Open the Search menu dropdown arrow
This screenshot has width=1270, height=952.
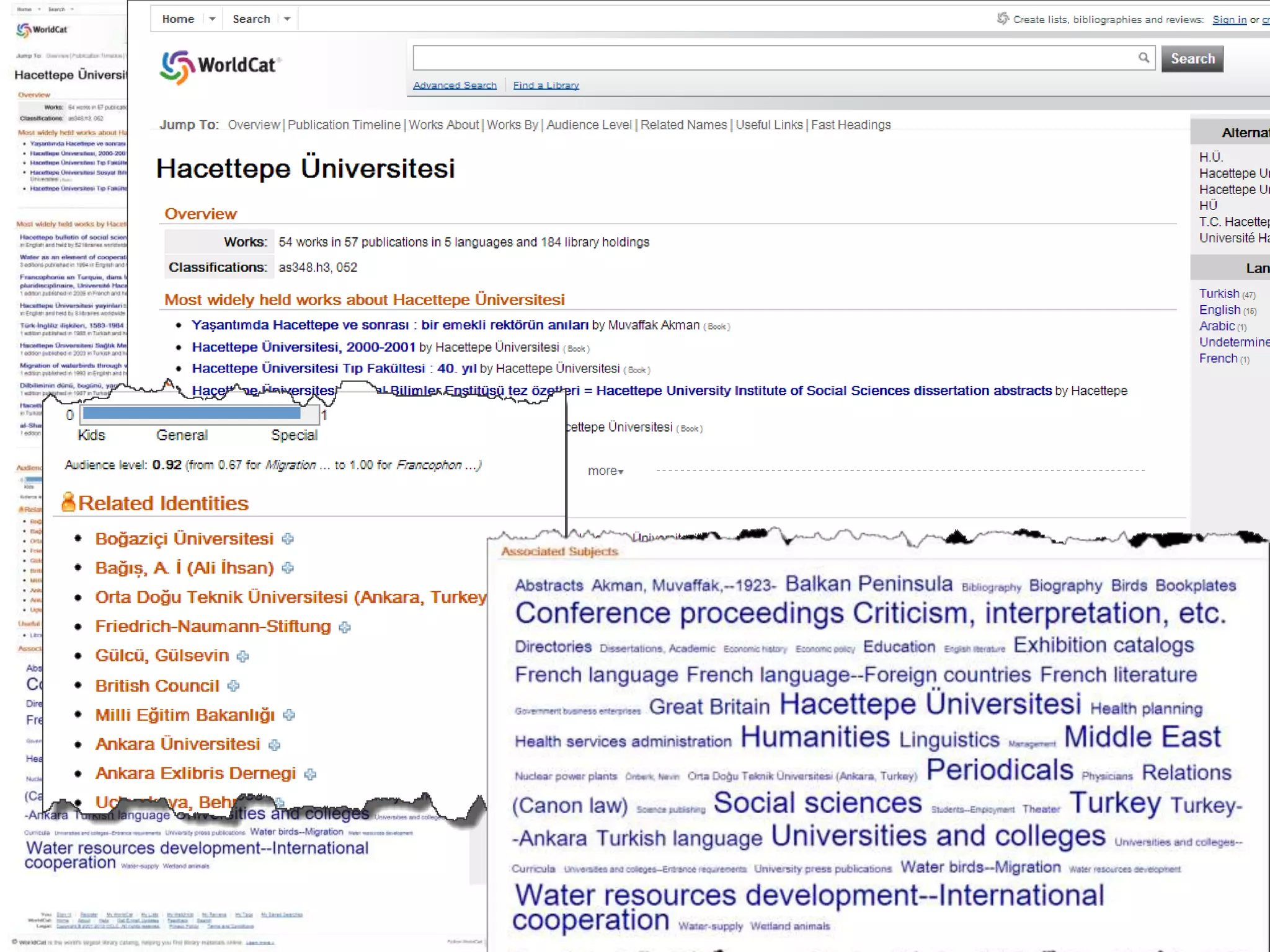pyautogui.click(x=287, y=19)
